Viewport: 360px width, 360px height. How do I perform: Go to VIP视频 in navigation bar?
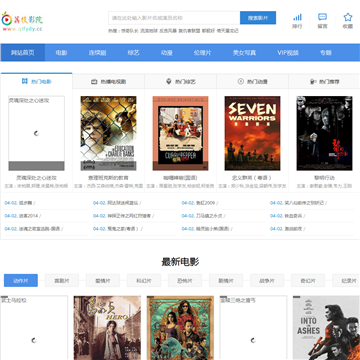point(288,53)
